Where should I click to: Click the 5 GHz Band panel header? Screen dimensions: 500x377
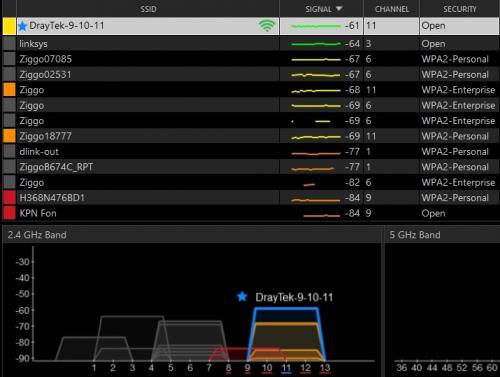(x=442, y=235)
